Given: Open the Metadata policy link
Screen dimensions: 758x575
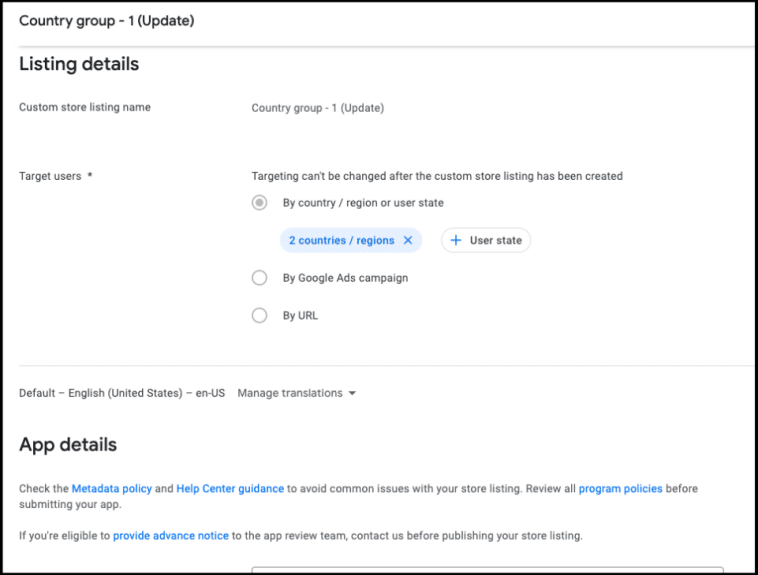Looking at the screenshot, I should point(111,489).
